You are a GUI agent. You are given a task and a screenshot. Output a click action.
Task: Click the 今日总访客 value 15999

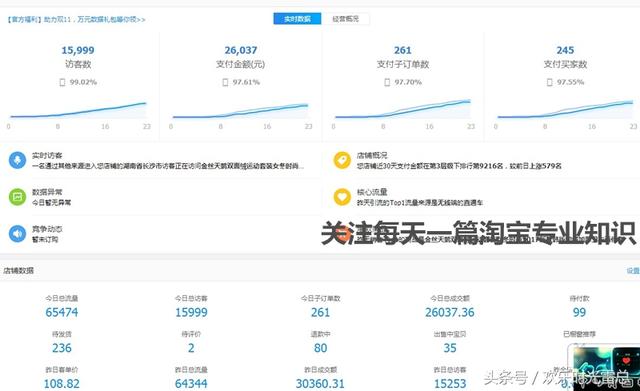[191, 313]
